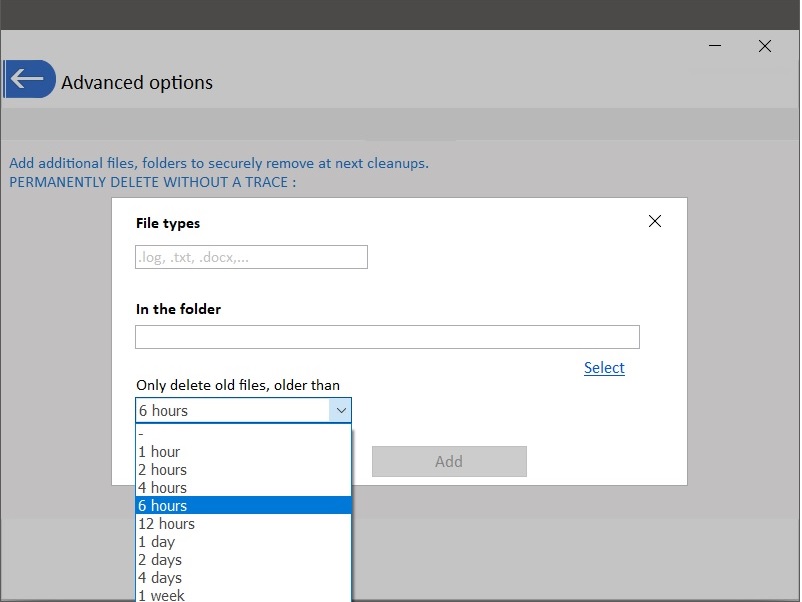Choose the blank dash option in list
802x602 pixels.
point(243,434)
